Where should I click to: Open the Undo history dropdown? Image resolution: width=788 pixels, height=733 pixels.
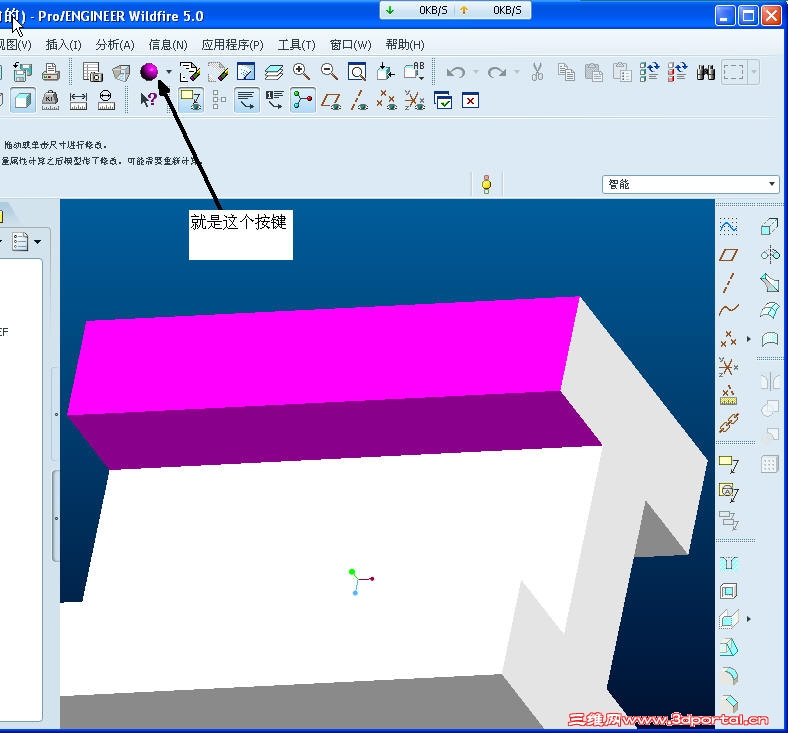pos(476,72)
